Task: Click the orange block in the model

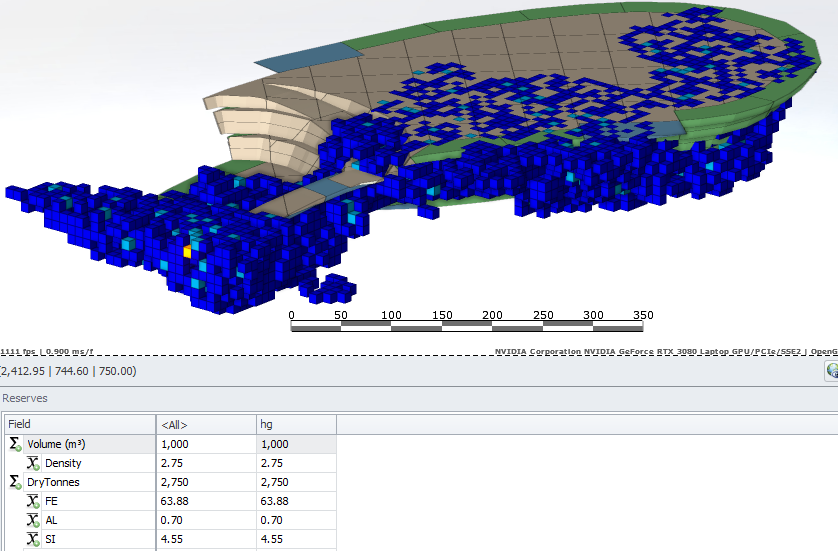Action: pyautogui.click(x=187, y=252)
